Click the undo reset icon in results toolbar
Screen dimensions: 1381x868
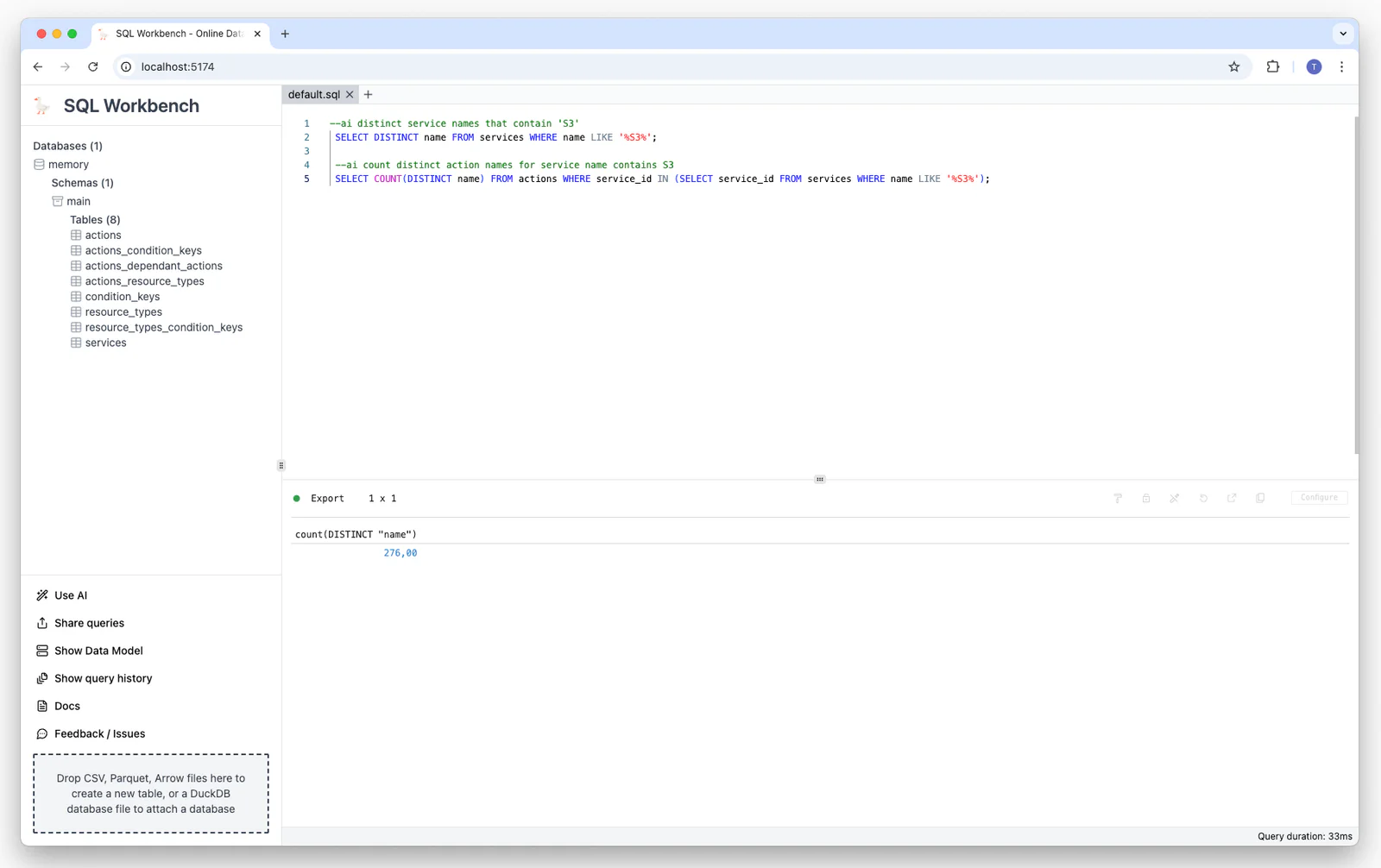pyautogui.click(x=1203, y=498)
